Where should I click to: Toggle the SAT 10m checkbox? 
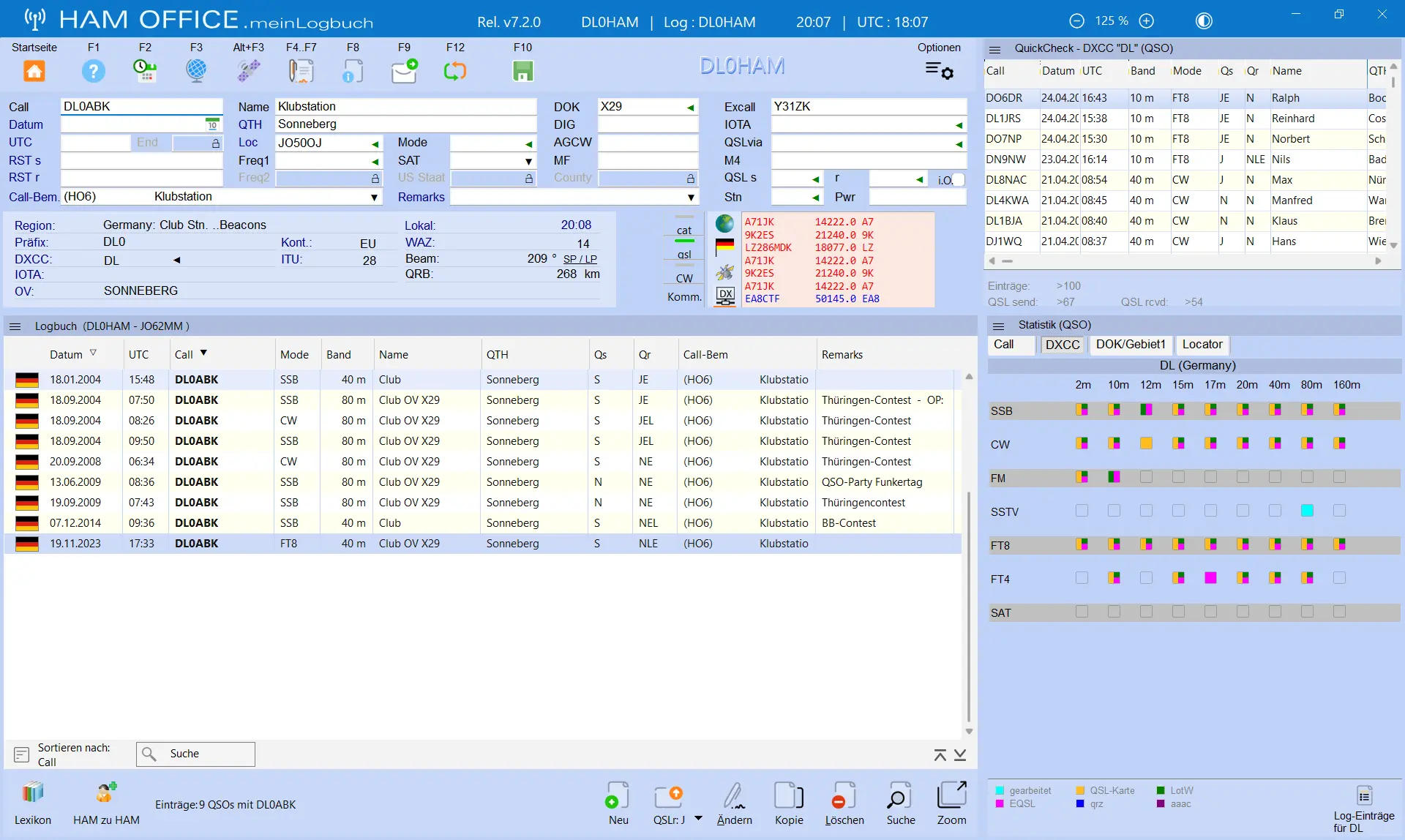1114,612
